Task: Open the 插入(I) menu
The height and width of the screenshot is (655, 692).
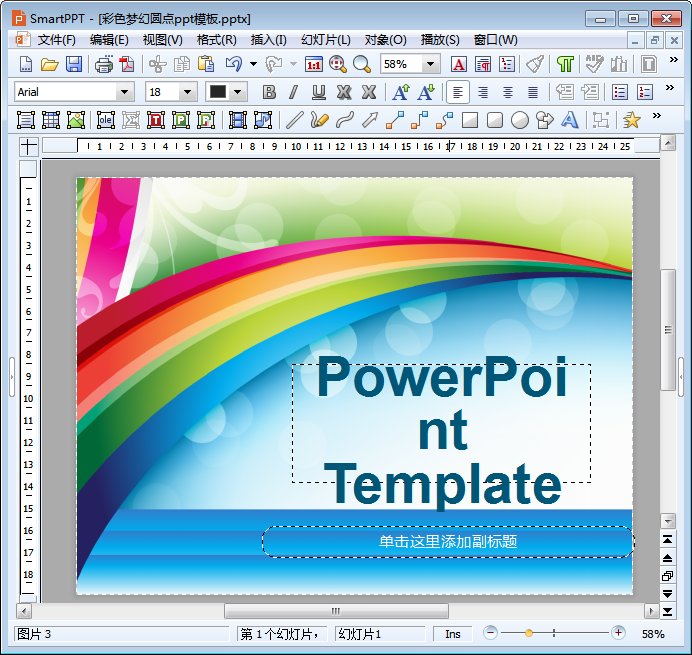Action: (x=268, y=40)
